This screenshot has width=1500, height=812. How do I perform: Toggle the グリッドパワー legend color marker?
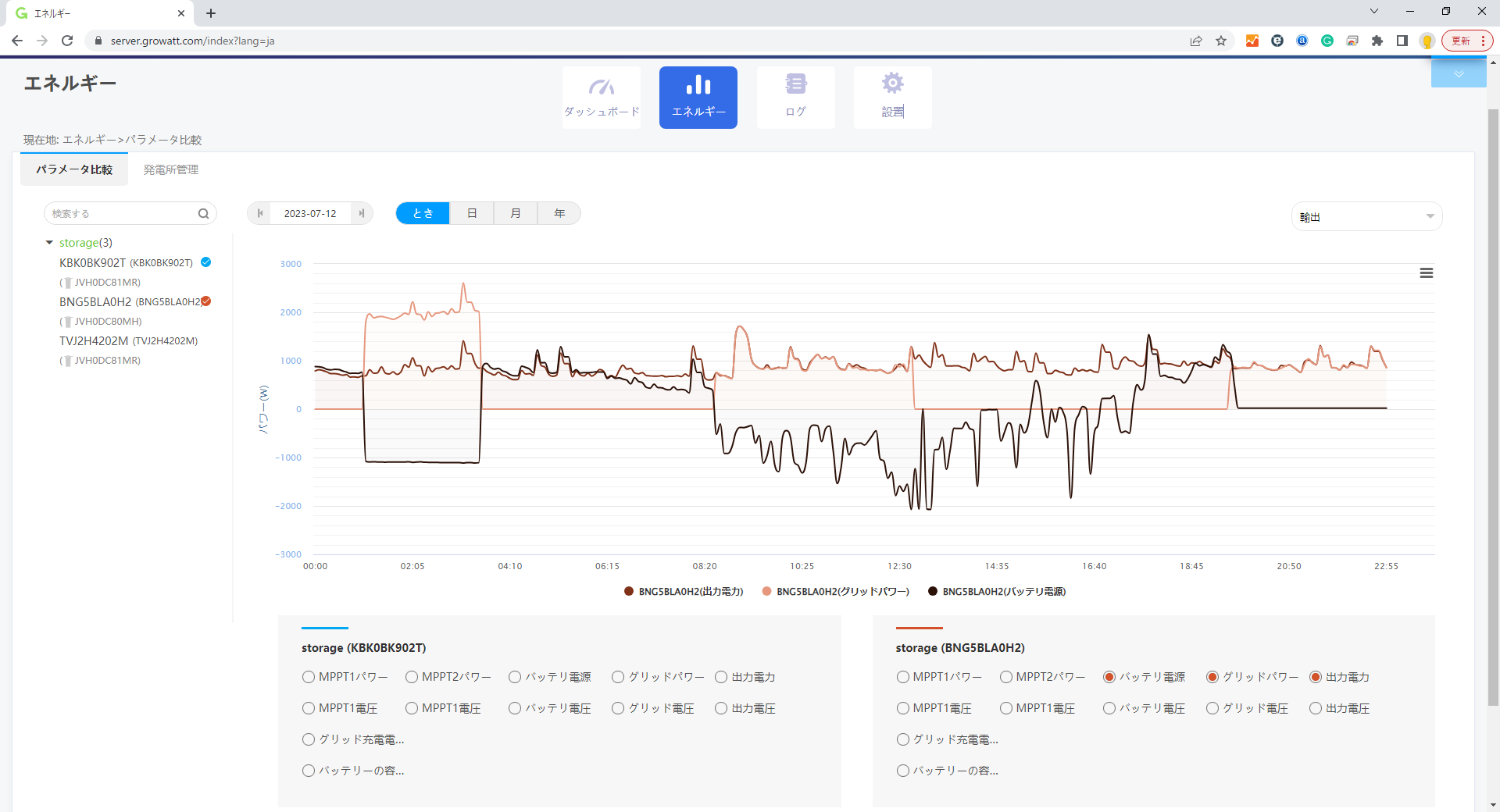pyautogui.click(x=766, y=592)
